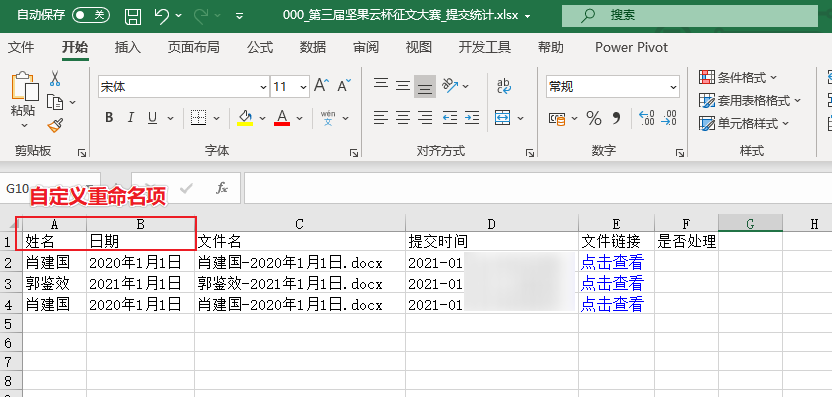
Task: Expand the Undo history arrow
Action: 178,15
